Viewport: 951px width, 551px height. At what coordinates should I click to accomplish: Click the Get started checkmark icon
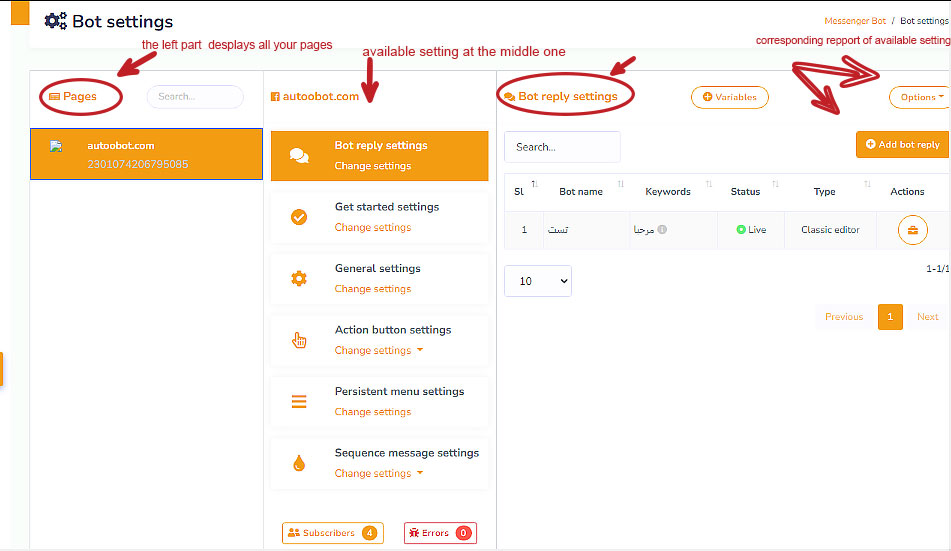pos(298,217)
